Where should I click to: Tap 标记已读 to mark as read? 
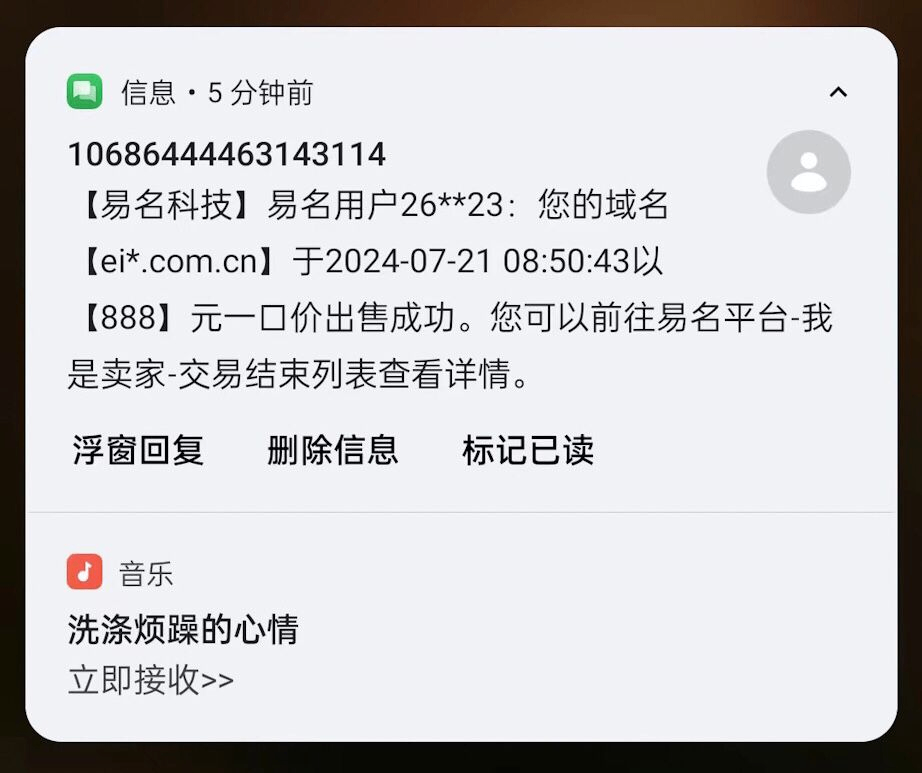tap(528, 450)
